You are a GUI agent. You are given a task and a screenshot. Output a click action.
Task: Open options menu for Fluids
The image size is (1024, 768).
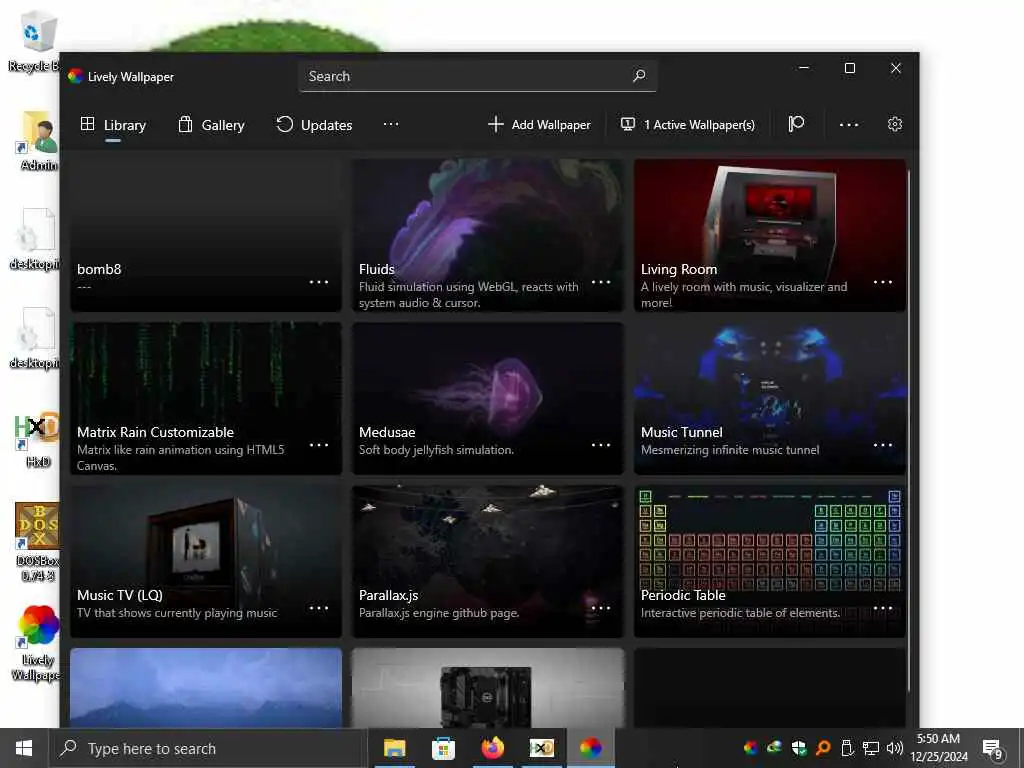(601, 282)
